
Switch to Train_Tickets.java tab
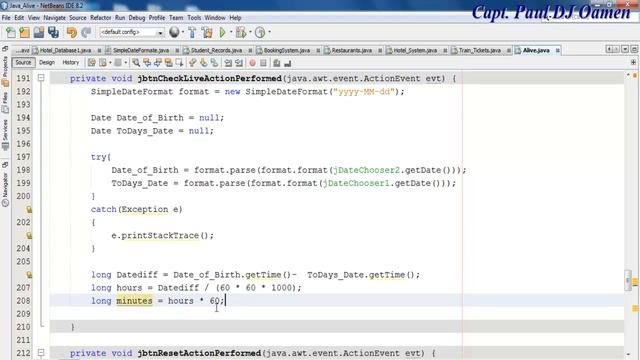coord(480,50)
